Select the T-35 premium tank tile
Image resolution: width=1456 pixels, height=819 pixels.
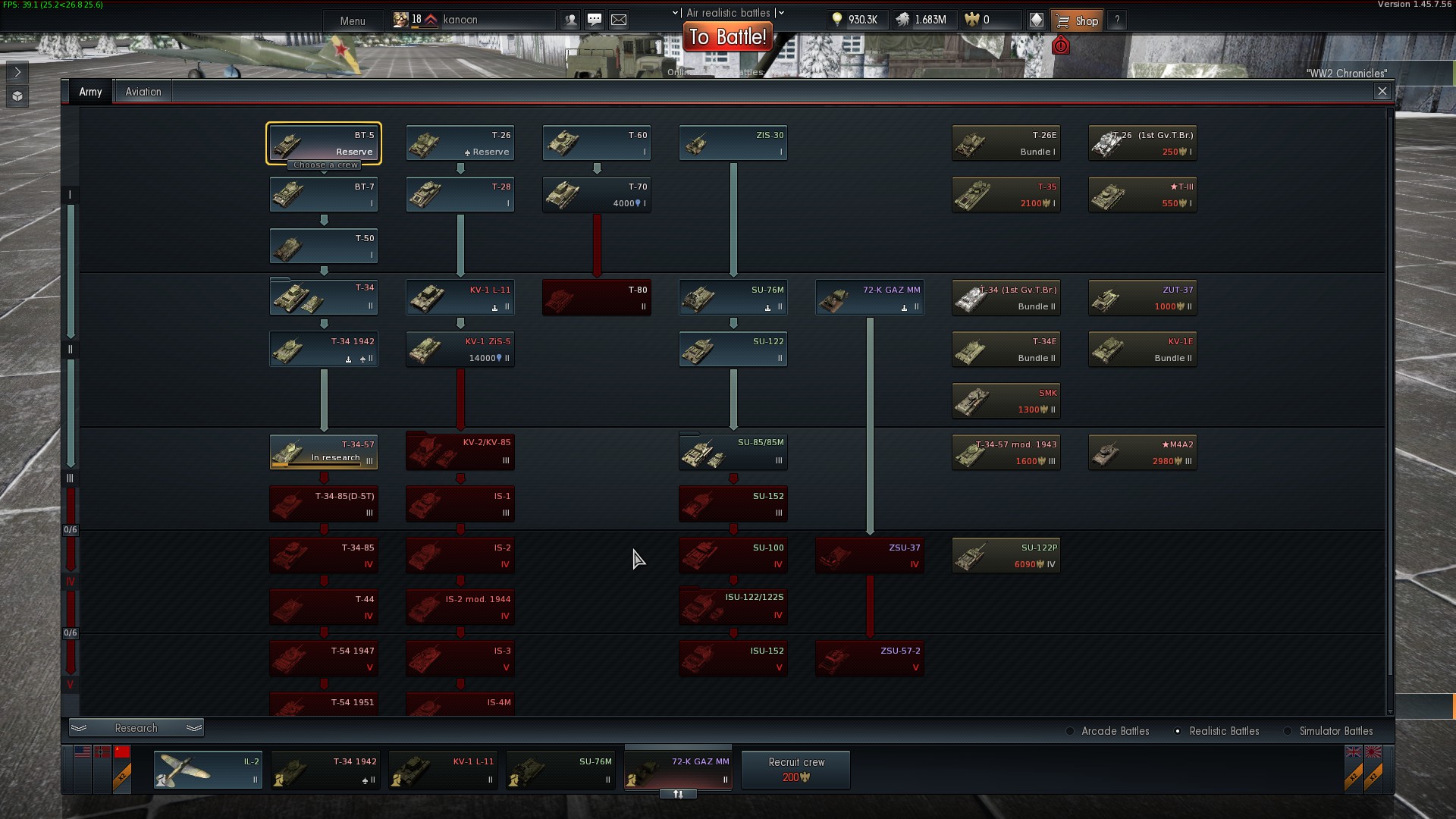pyautogui.click(x=1006, y=195)
